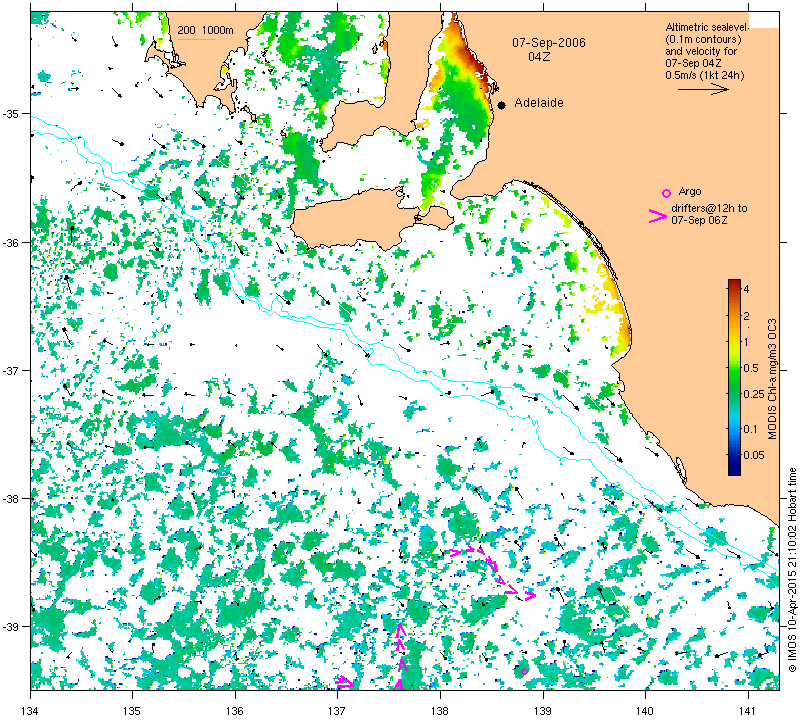This screenshot has height=720, width=800.
Task: Click the Adelaide city label
Action: (539, 103)
